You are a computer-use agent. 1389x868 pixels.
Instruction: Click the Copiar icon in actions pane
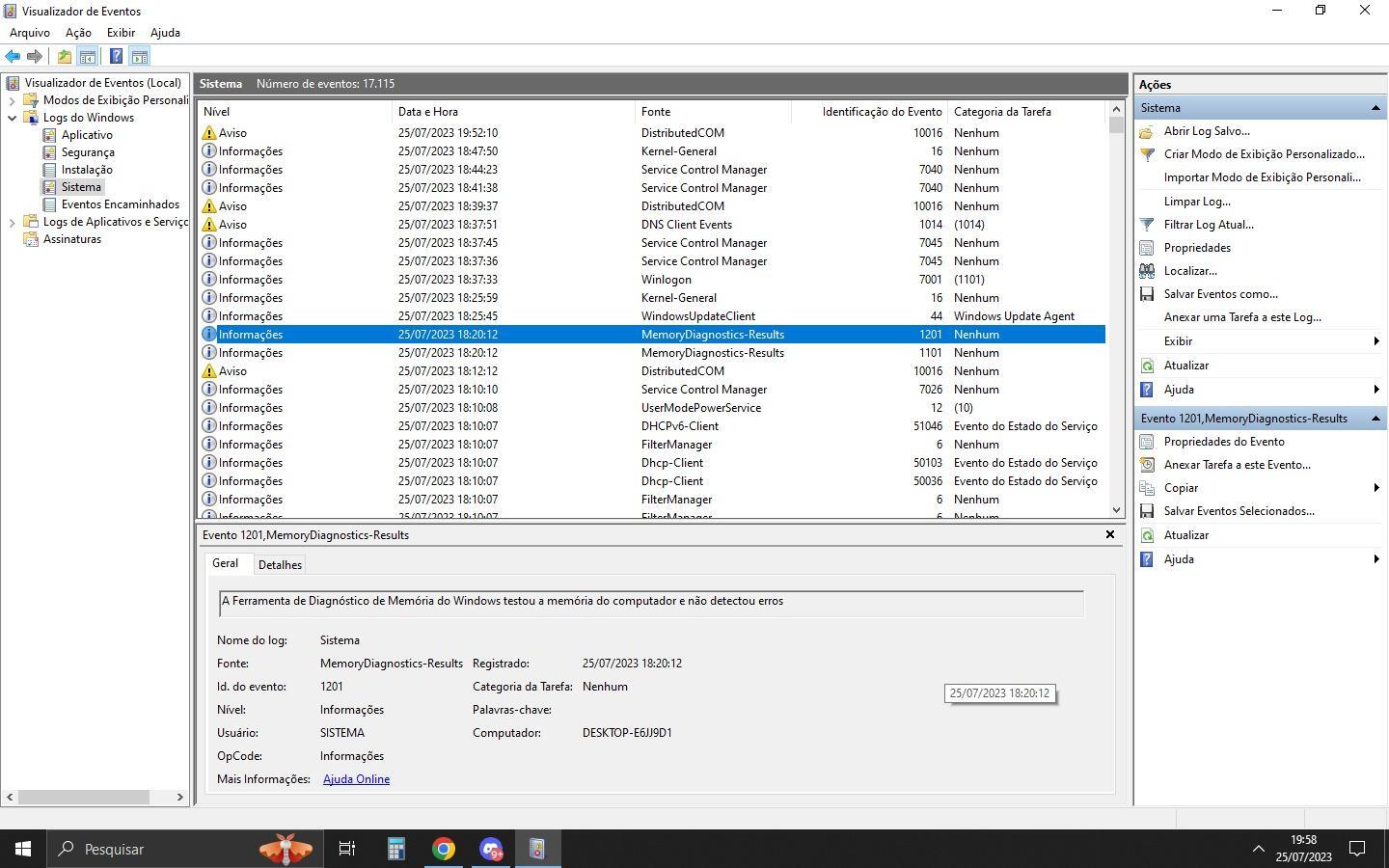tap(1147, 488)
